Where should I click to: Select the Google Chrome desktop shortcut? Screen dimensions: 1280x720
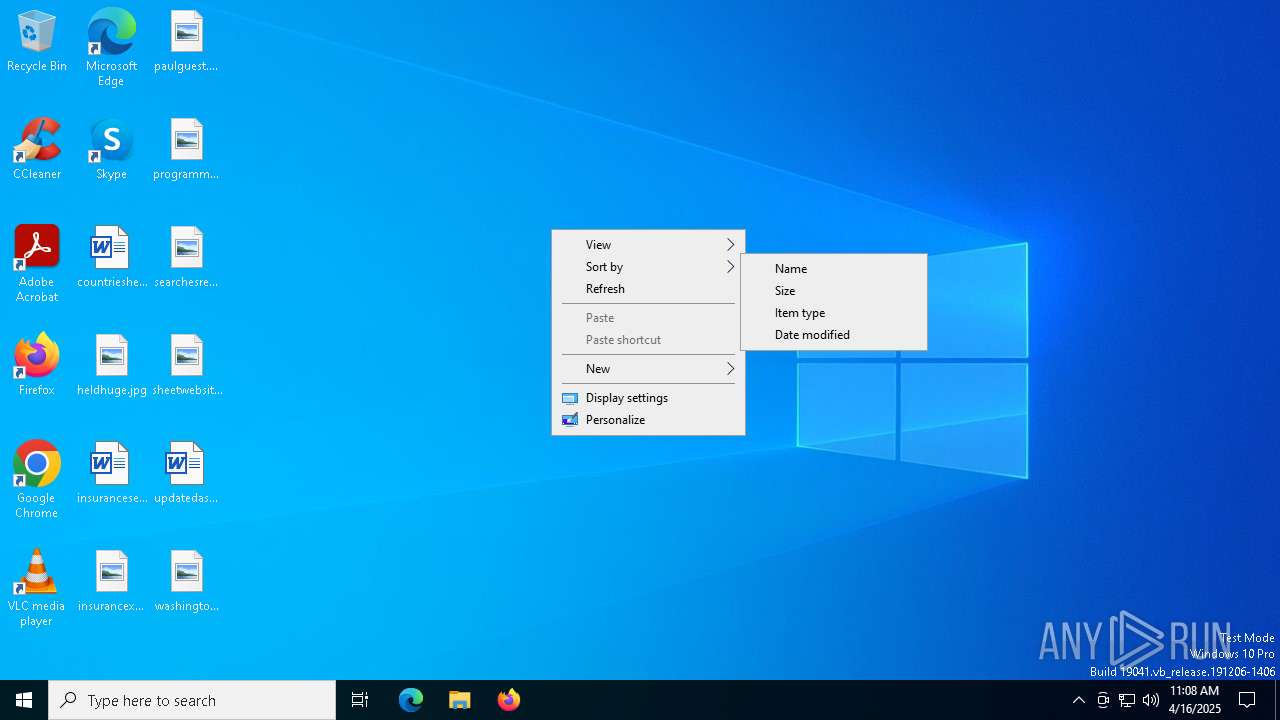tap(37, 479)
